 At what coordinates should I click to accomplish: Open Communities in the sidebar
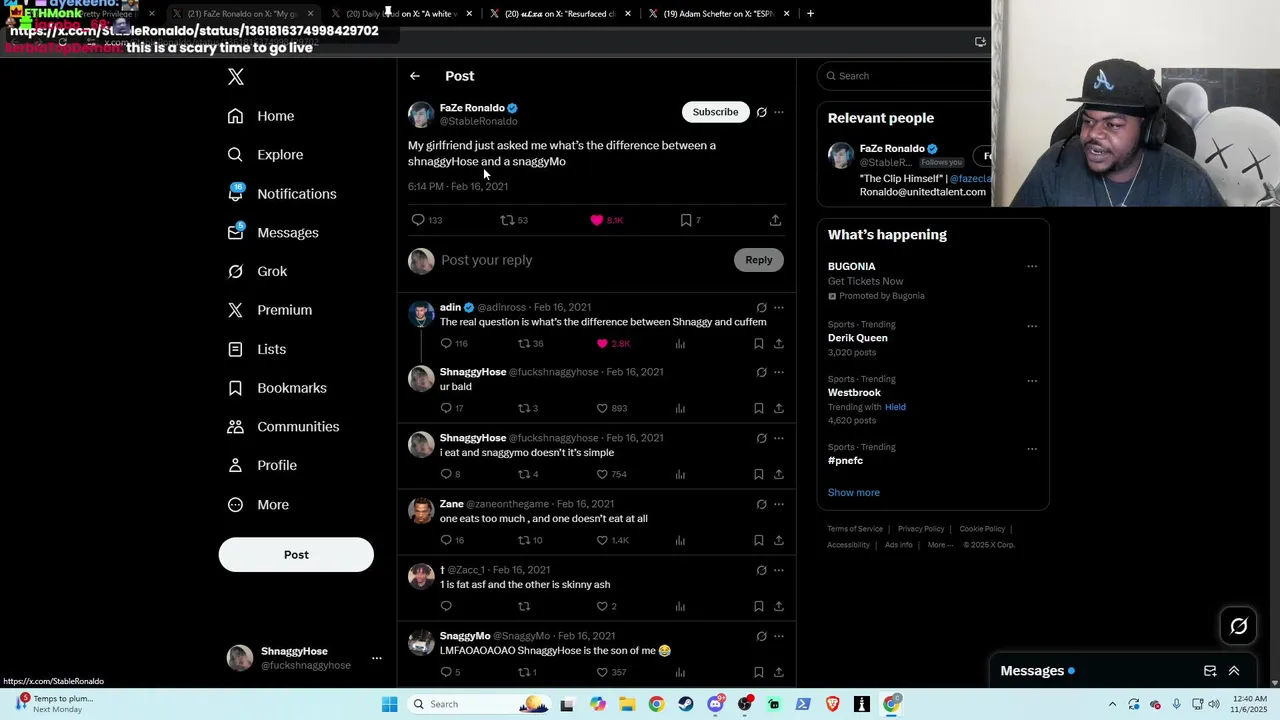click(283, 427)
